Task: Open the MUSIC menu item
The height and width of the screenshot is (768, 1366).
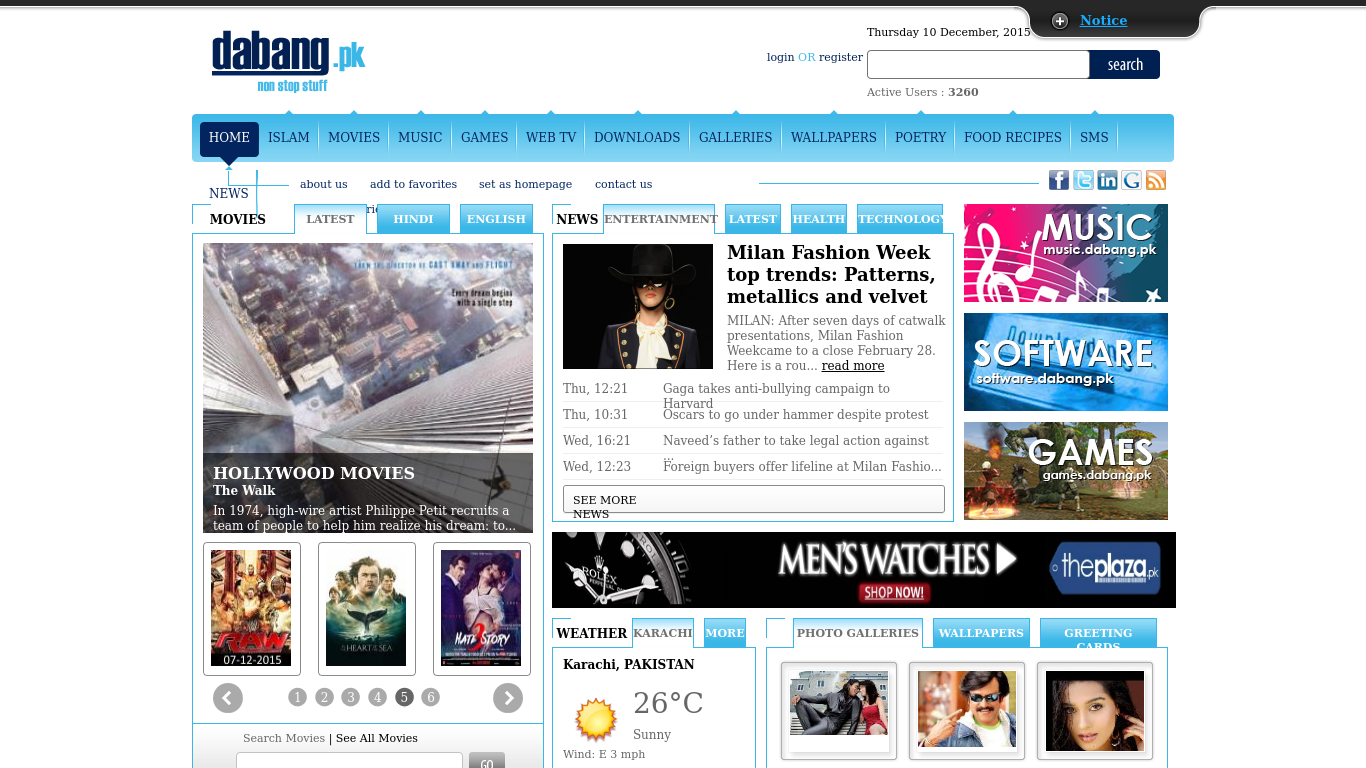Action: point(420,138)
